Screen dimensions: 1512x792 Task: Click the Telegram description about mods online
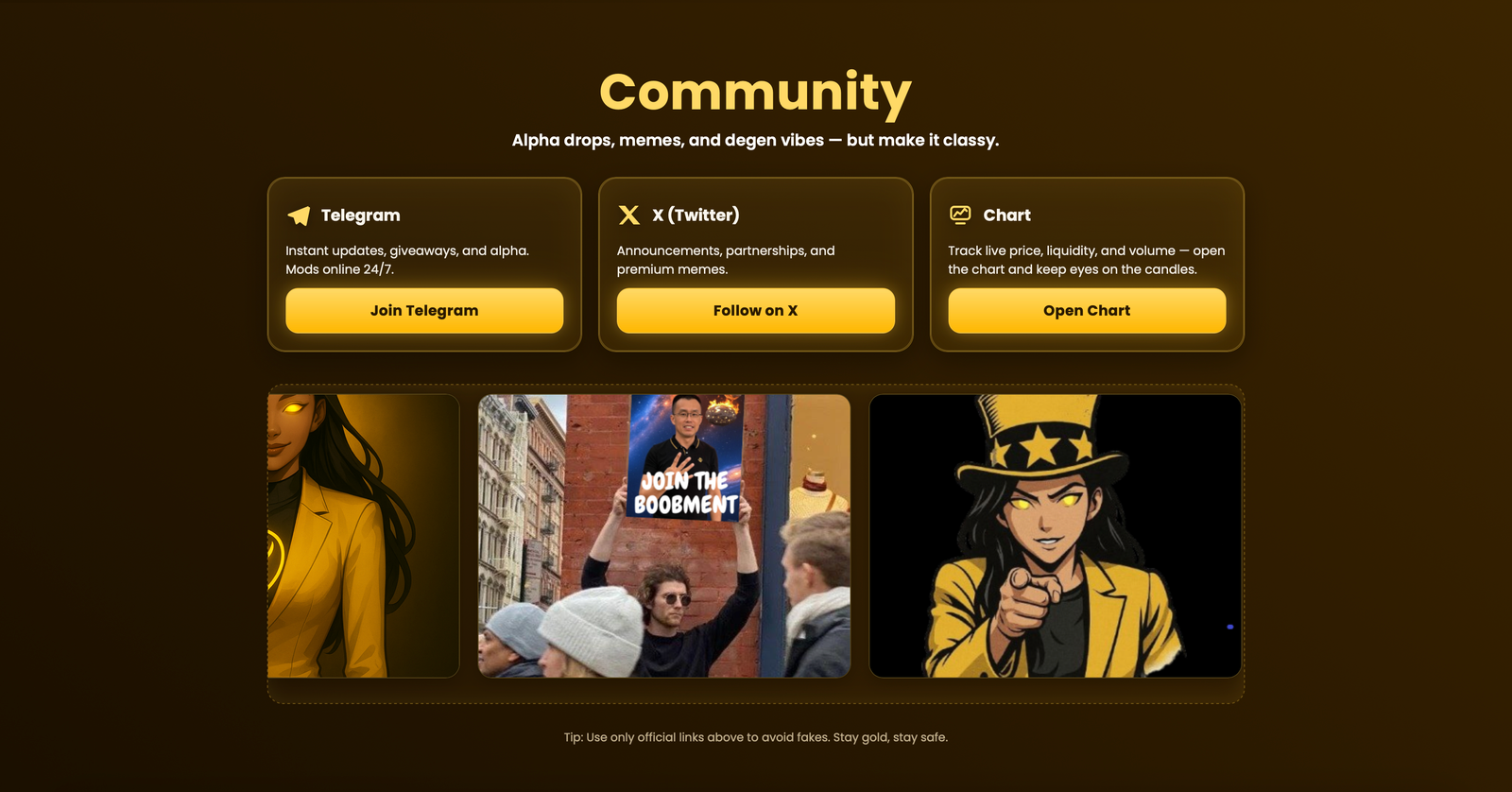click(x=407, y=260)
